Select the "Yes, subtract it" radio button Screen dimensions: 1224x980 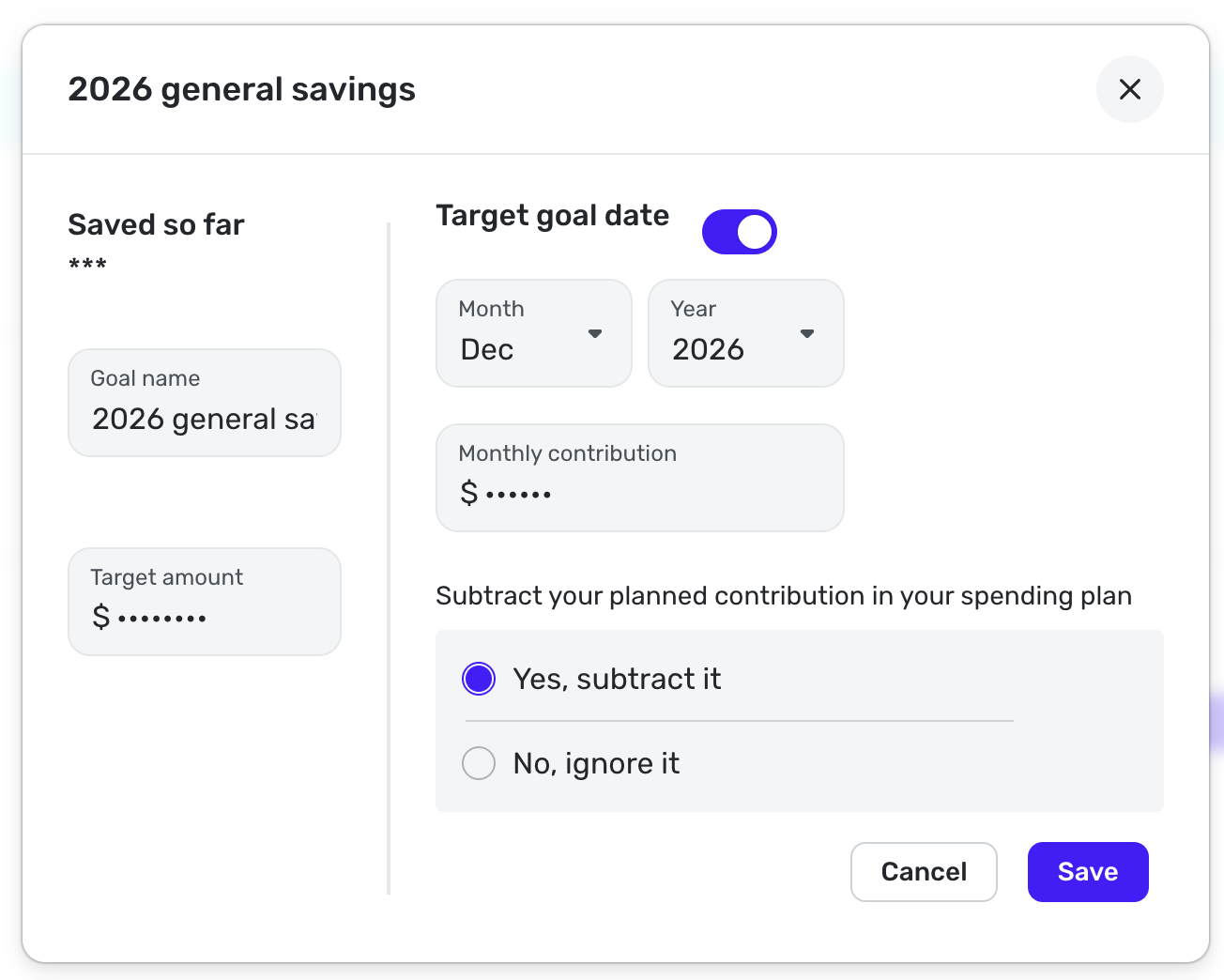pyautogui.click(x=479, y=679)
